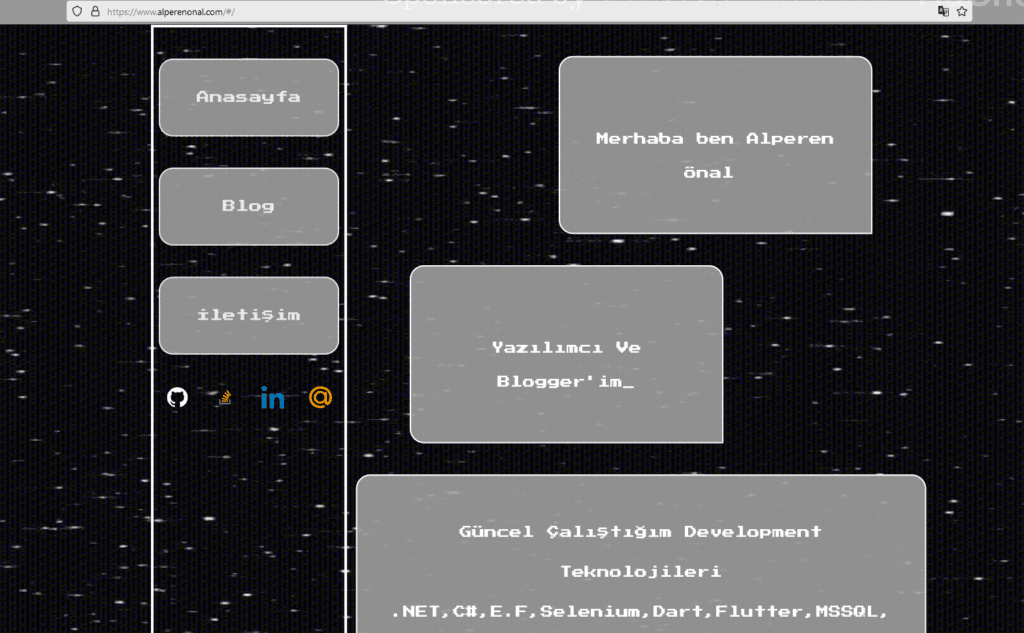Click the orange email @ icon

tap(320, 397)
